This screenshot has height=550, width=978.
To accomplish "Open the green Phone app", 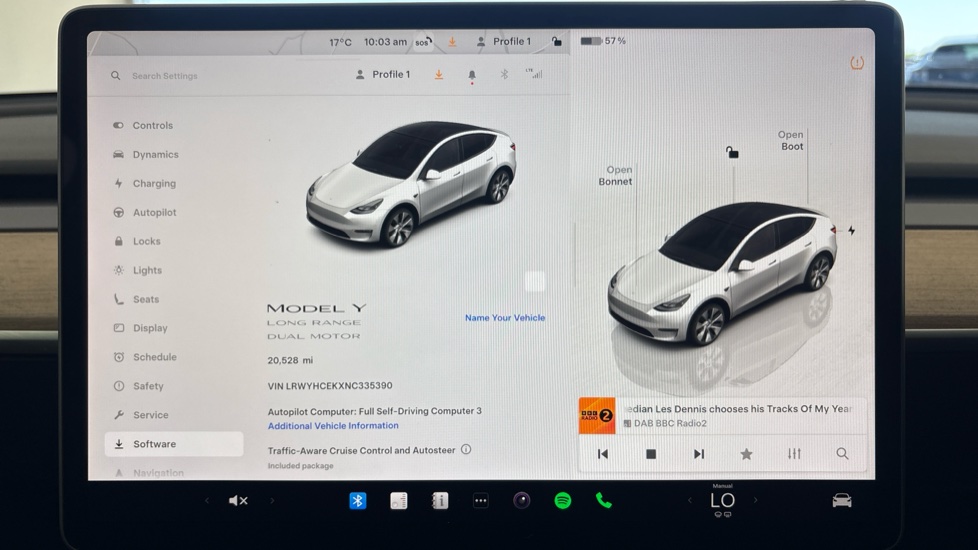I will [x=603, y=501].
